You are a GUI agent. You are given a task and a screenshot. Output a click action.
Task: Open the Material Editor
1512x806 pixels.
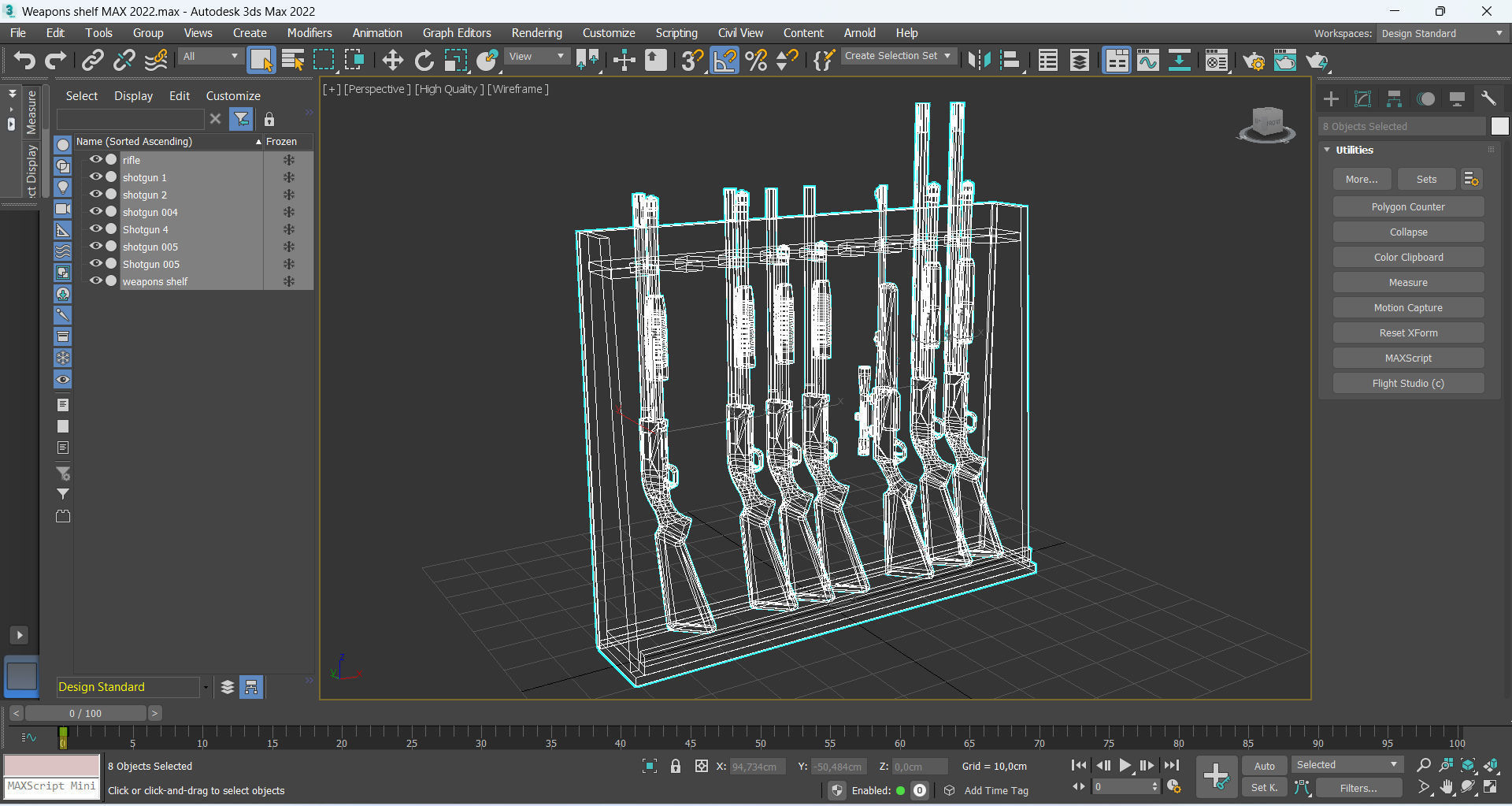(x=1217, y=61)
